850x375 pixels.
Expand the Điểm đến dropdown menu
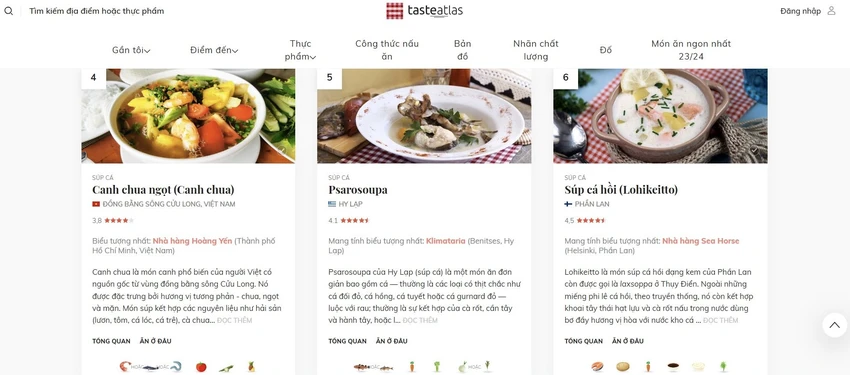click(214, 50)
